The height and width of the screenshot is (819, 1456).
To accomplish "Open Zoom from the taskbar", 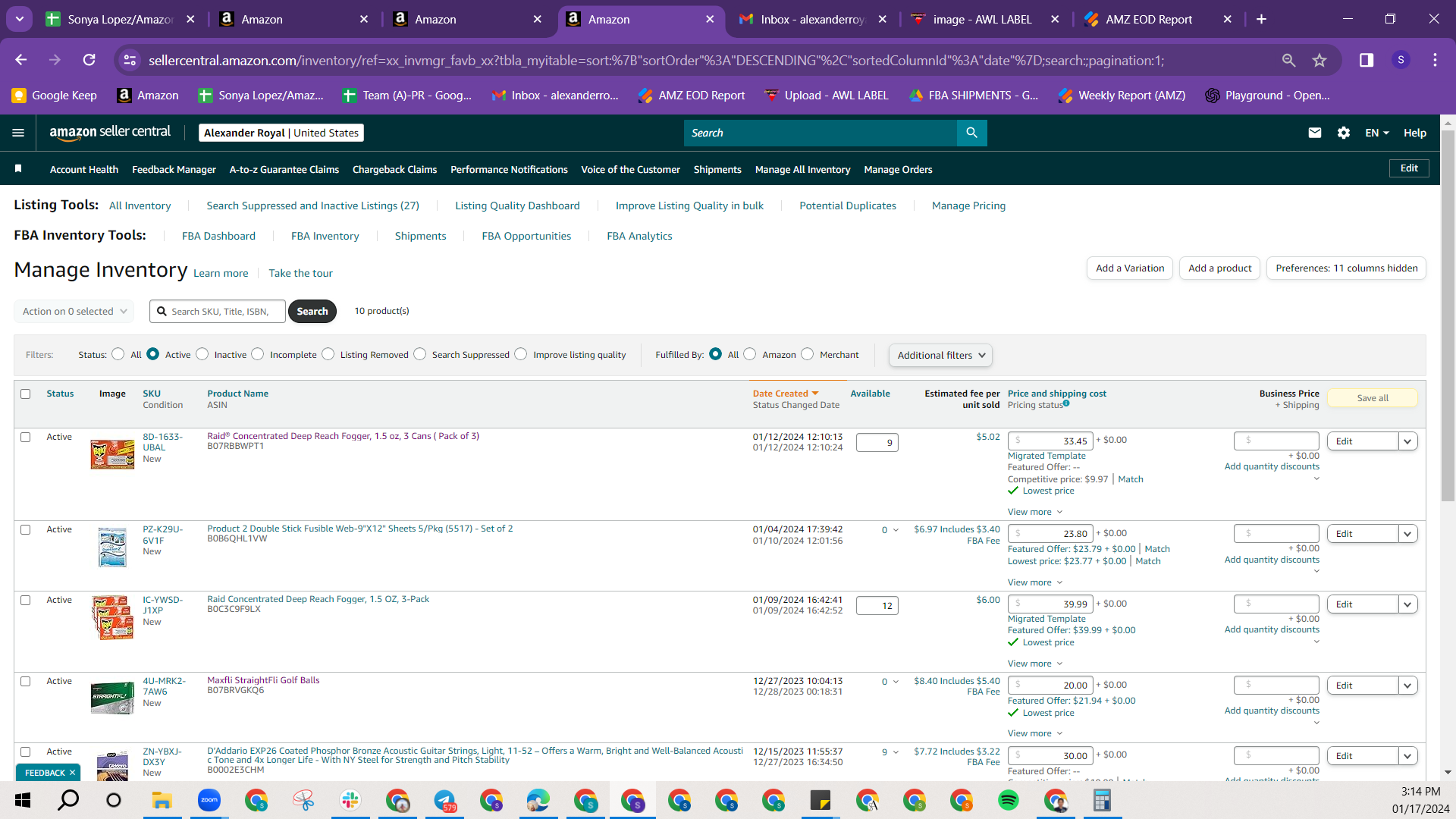I will (x=209, y=800).
